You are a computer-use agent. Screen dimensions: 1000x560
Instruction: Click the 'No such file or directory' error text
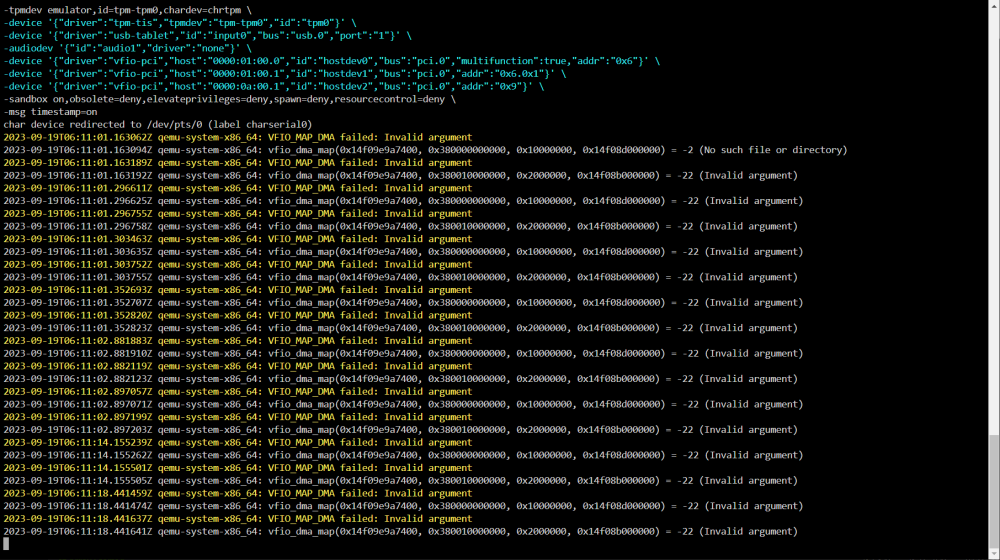point(773,150)
